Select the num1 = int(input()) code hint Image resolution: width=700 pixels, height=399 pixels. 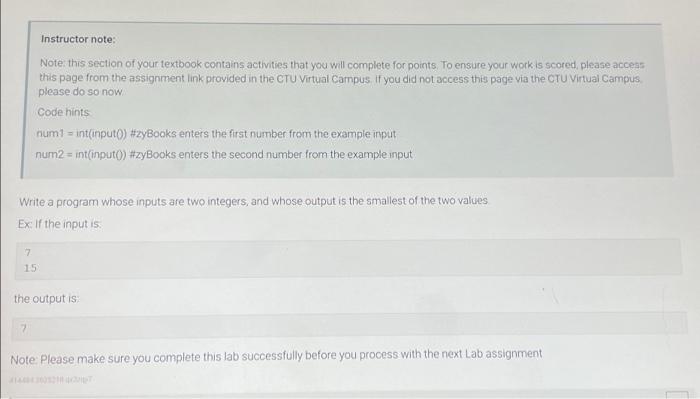[x=82, y=133]
